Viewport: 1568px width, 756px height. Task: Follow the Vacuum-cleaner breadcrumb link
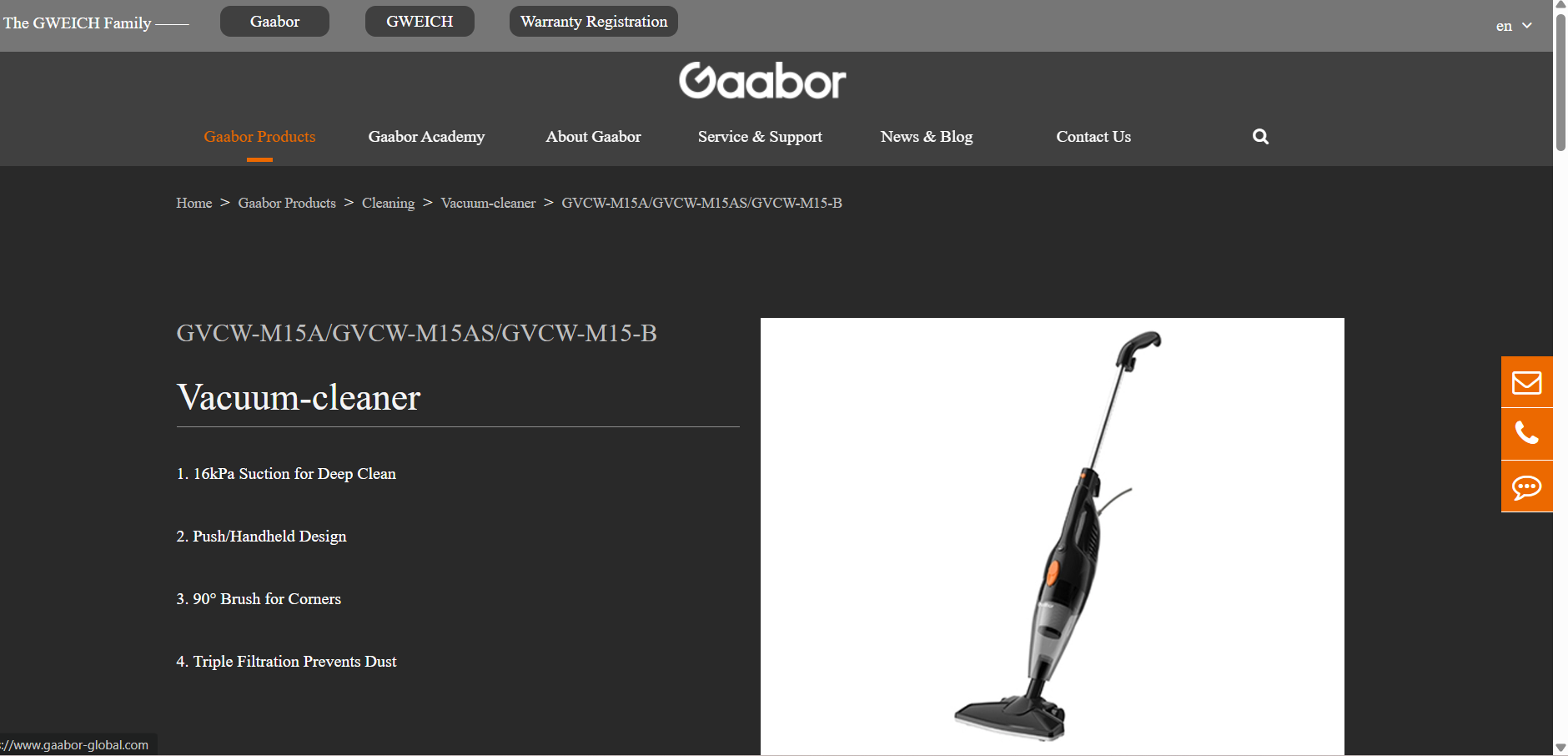click(488, 203)
